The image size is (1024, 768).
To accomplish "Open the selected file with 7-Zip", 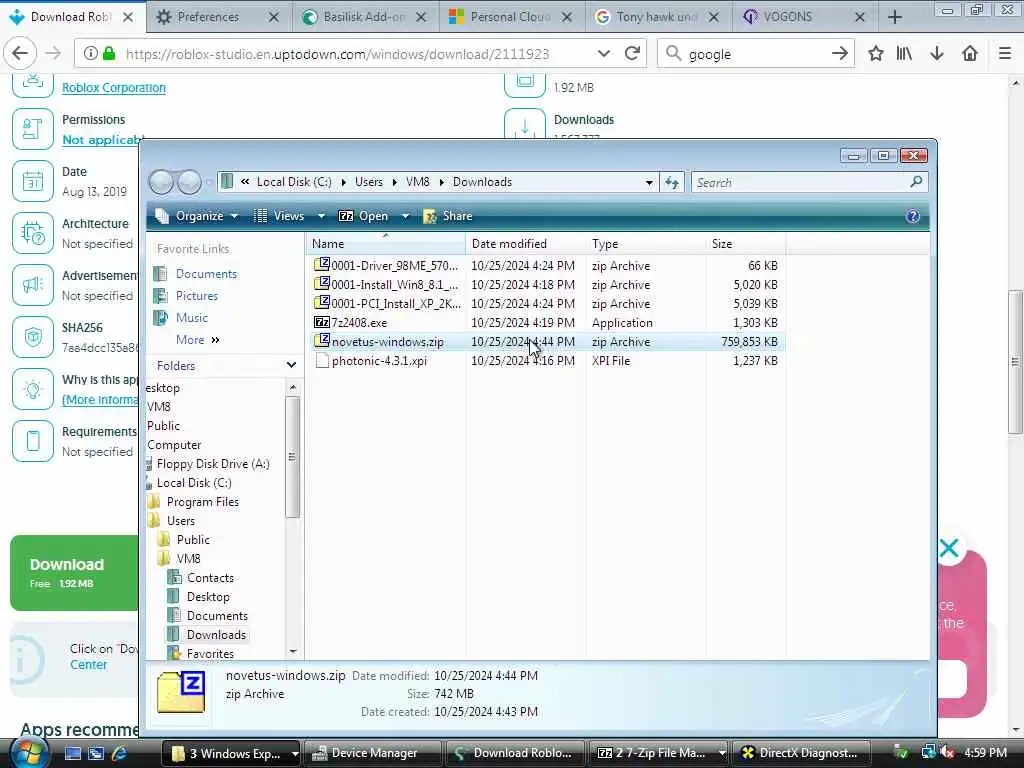I will point(364,216).
